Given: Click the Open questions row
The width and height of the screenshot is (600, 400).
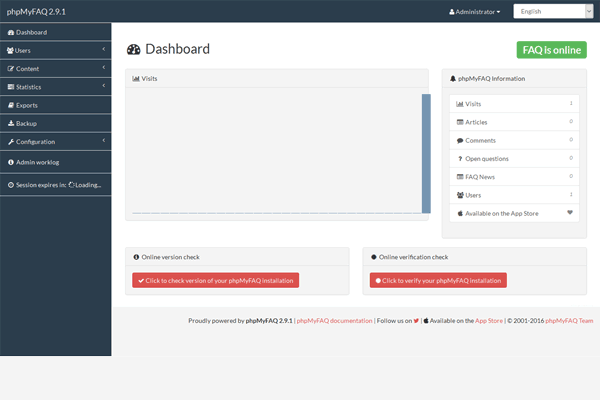Looking at the screenshot, I should pyautogui.click(x=514, y=158).
